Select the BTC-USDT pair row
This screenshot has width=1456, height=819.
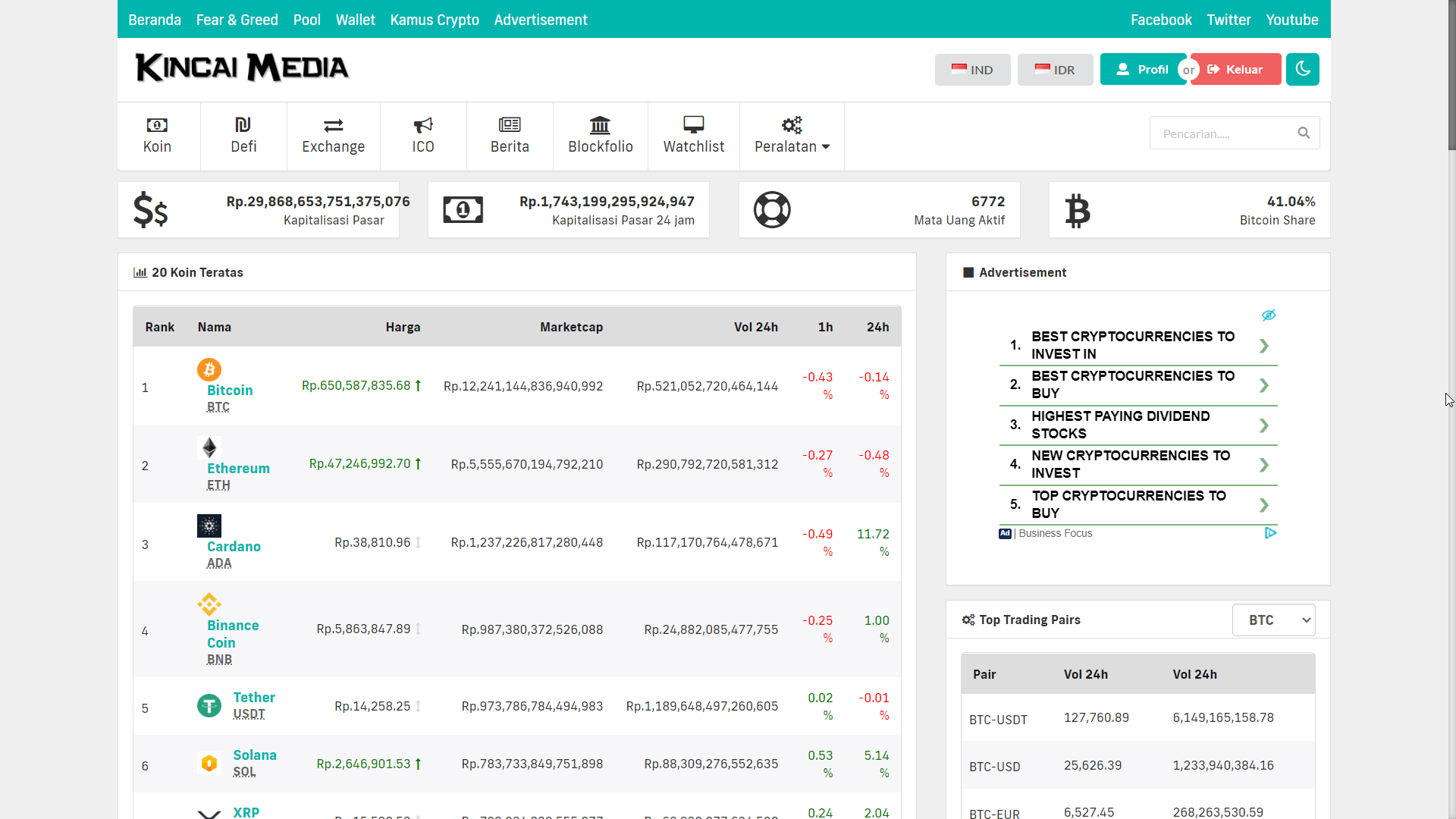pos(1137,718)
